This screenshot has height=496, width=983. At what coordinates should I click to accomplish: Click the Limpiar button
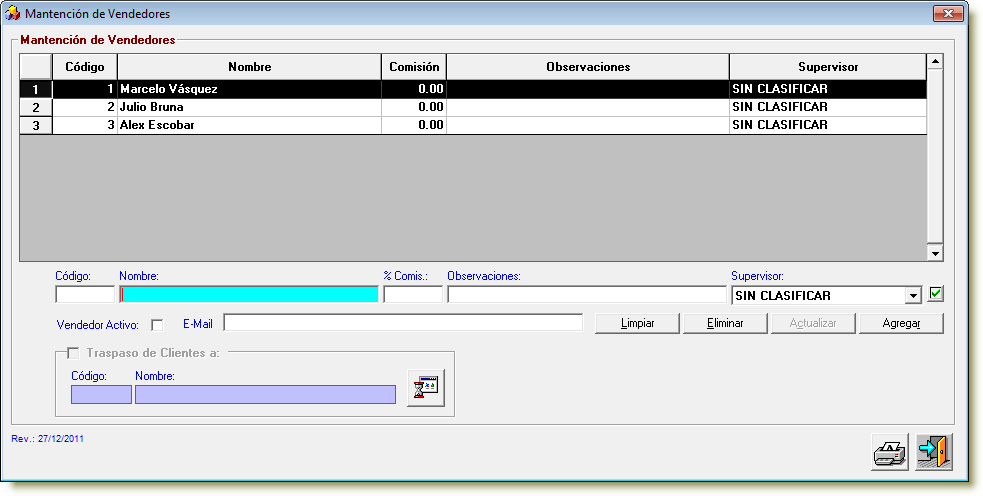click(637, 324)
